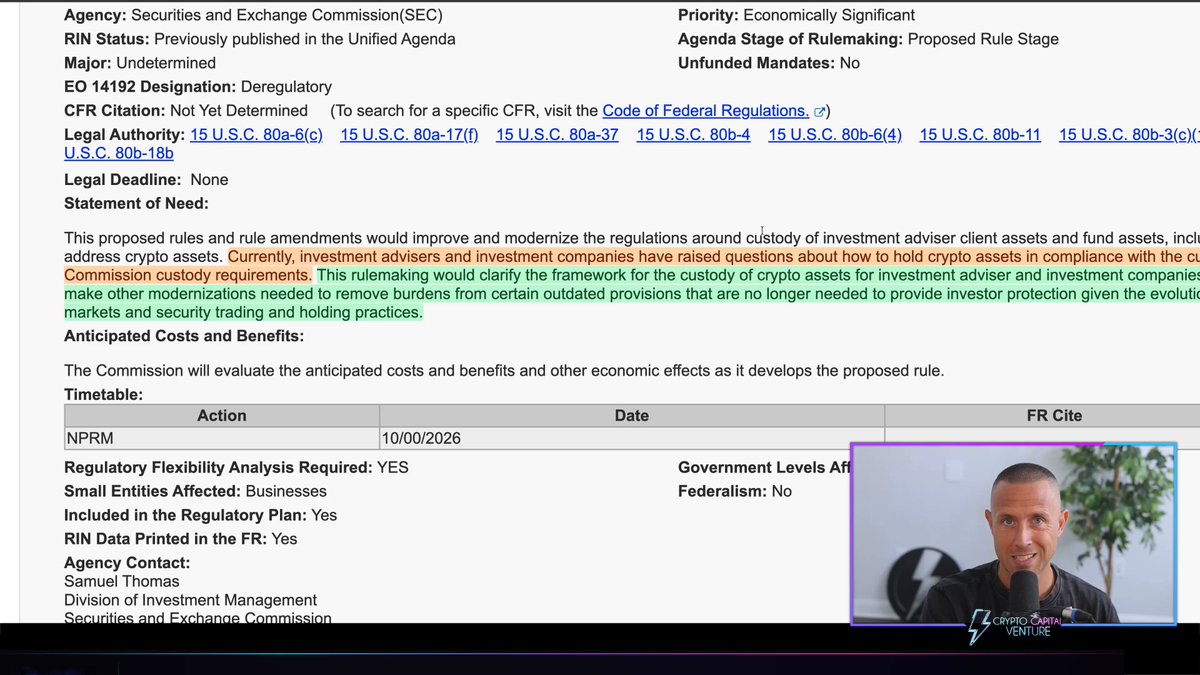Image resolution: width=1200 pixels, height=675 pixels.
Task: Click the Priority: Economically Significant text
Action: point(796,15)
